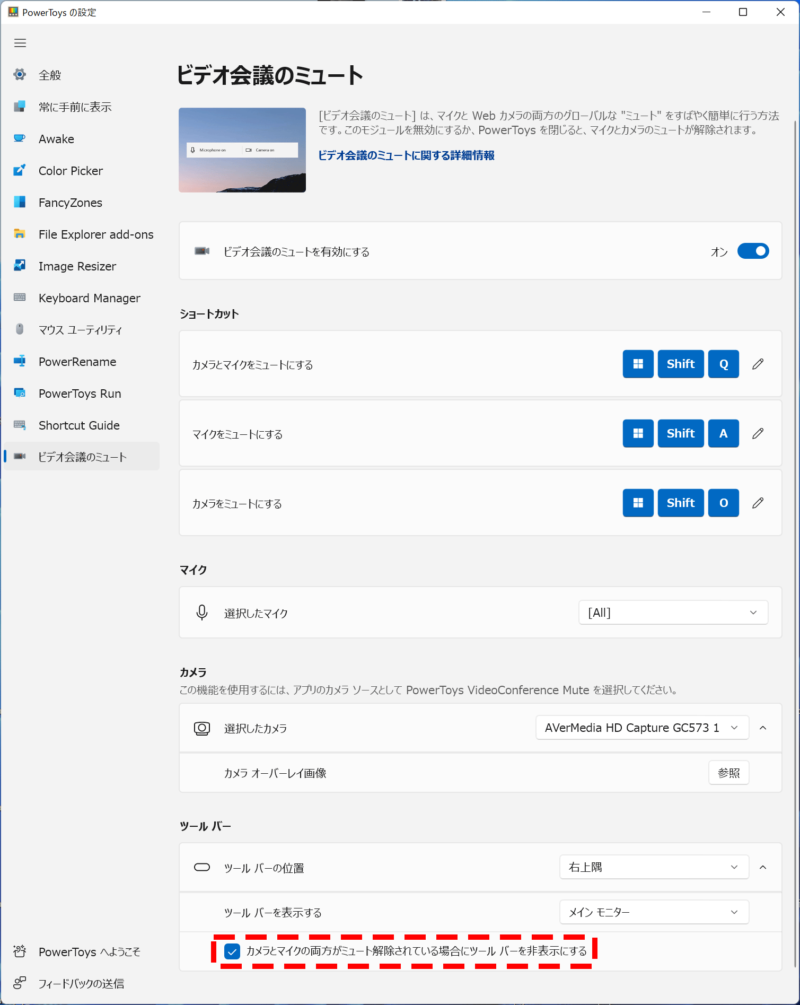Click the Shortcut Guide icon
800x1005 pixels.
pyautogui.click(x=20, y=425)
